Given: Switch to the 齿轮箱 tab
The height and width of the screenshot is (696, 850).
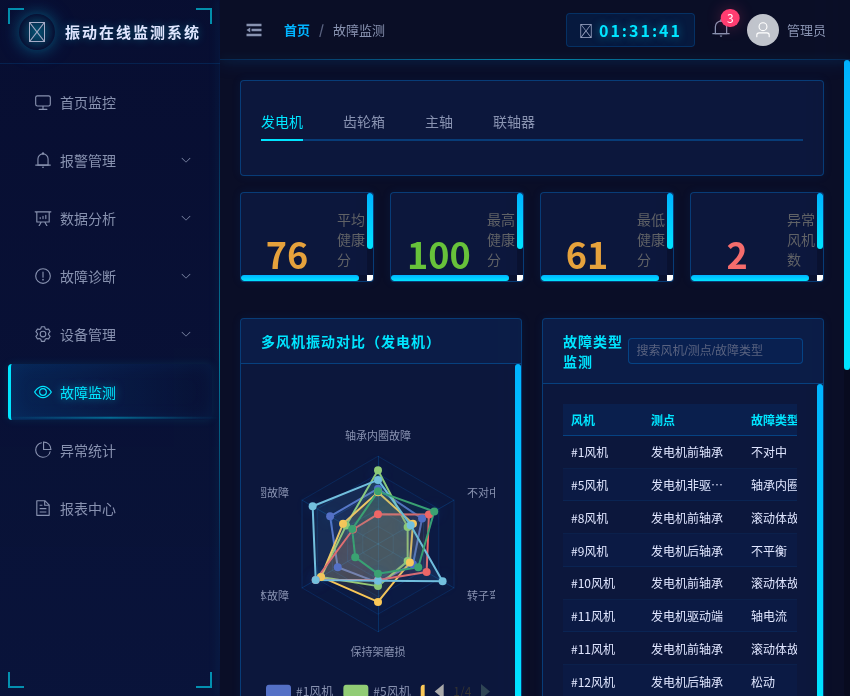Looking at the screenshot, I should 364,122.
